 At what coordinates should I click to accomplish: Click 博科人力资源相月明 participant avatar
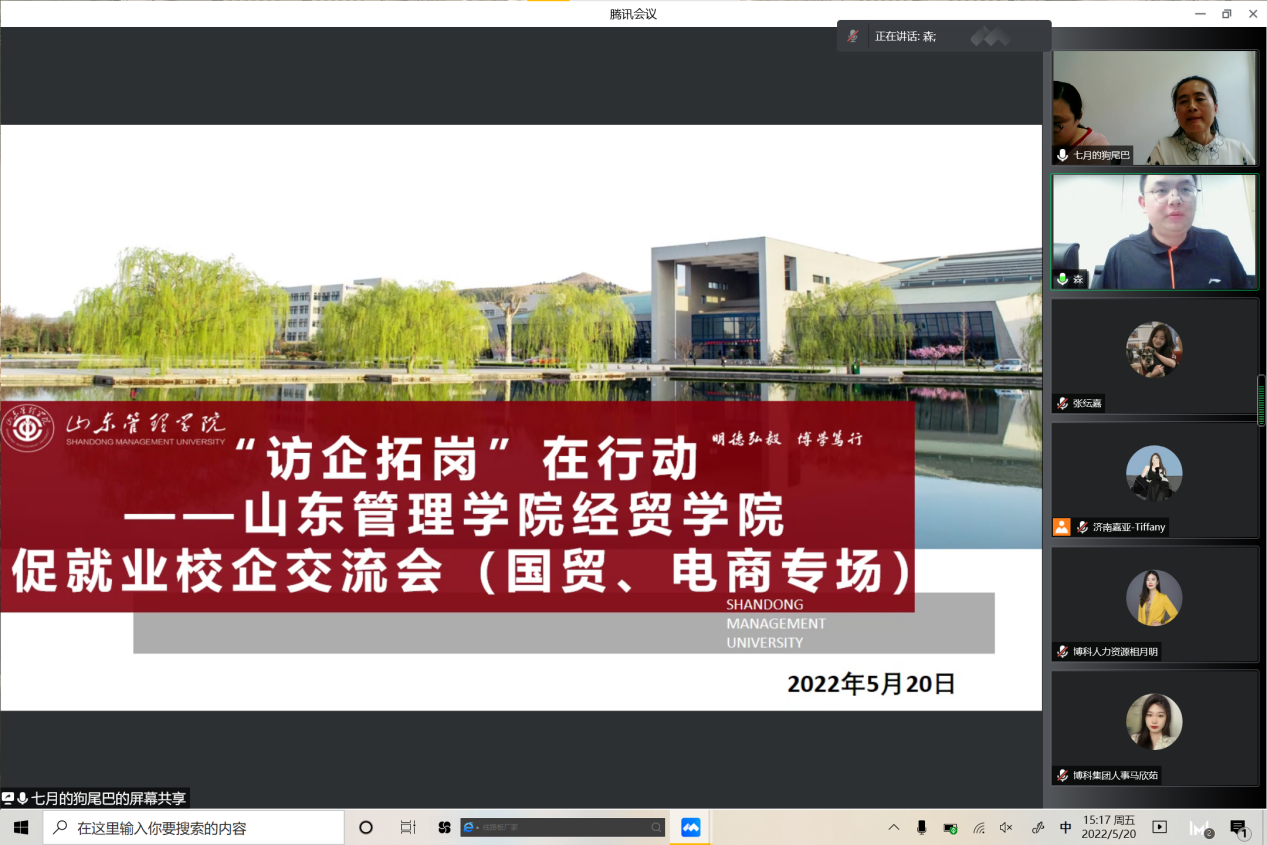(1154, 598)
